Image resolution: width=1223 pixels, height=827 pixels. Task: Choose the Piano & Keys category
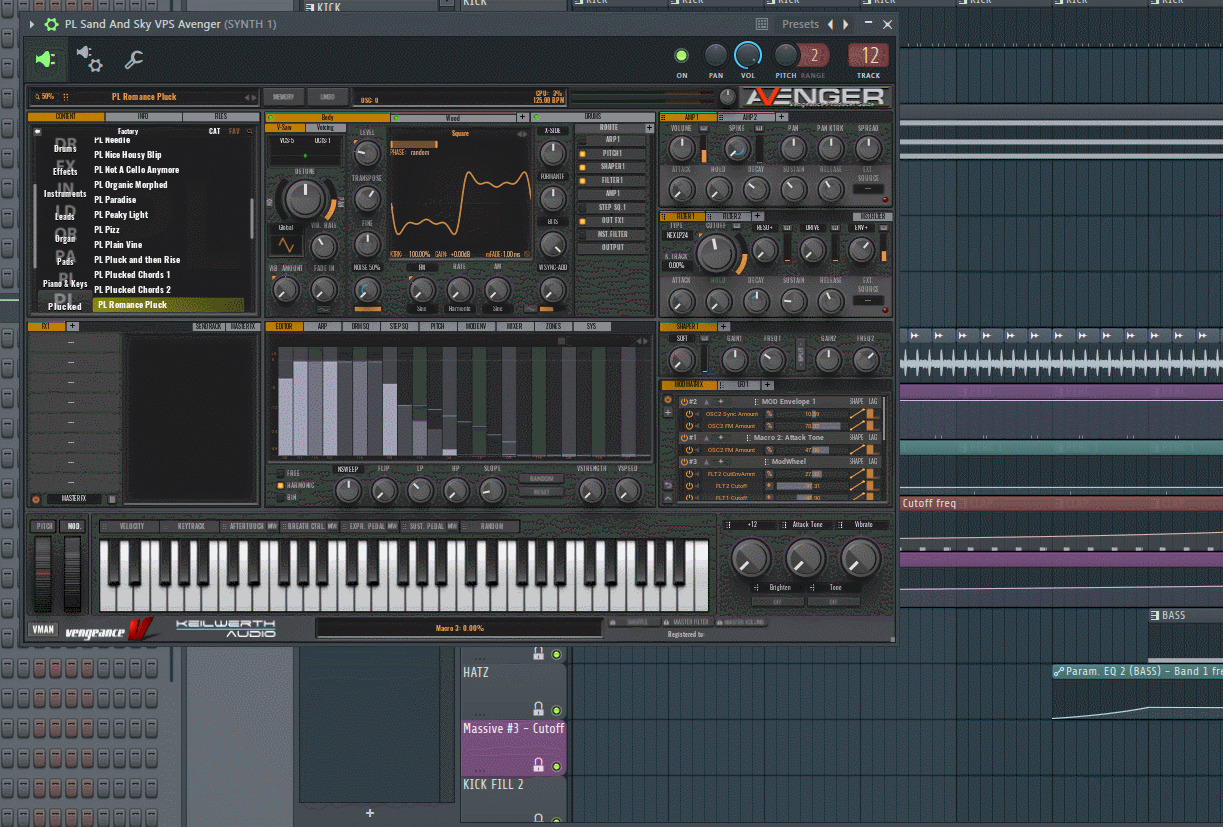point(65,283)
